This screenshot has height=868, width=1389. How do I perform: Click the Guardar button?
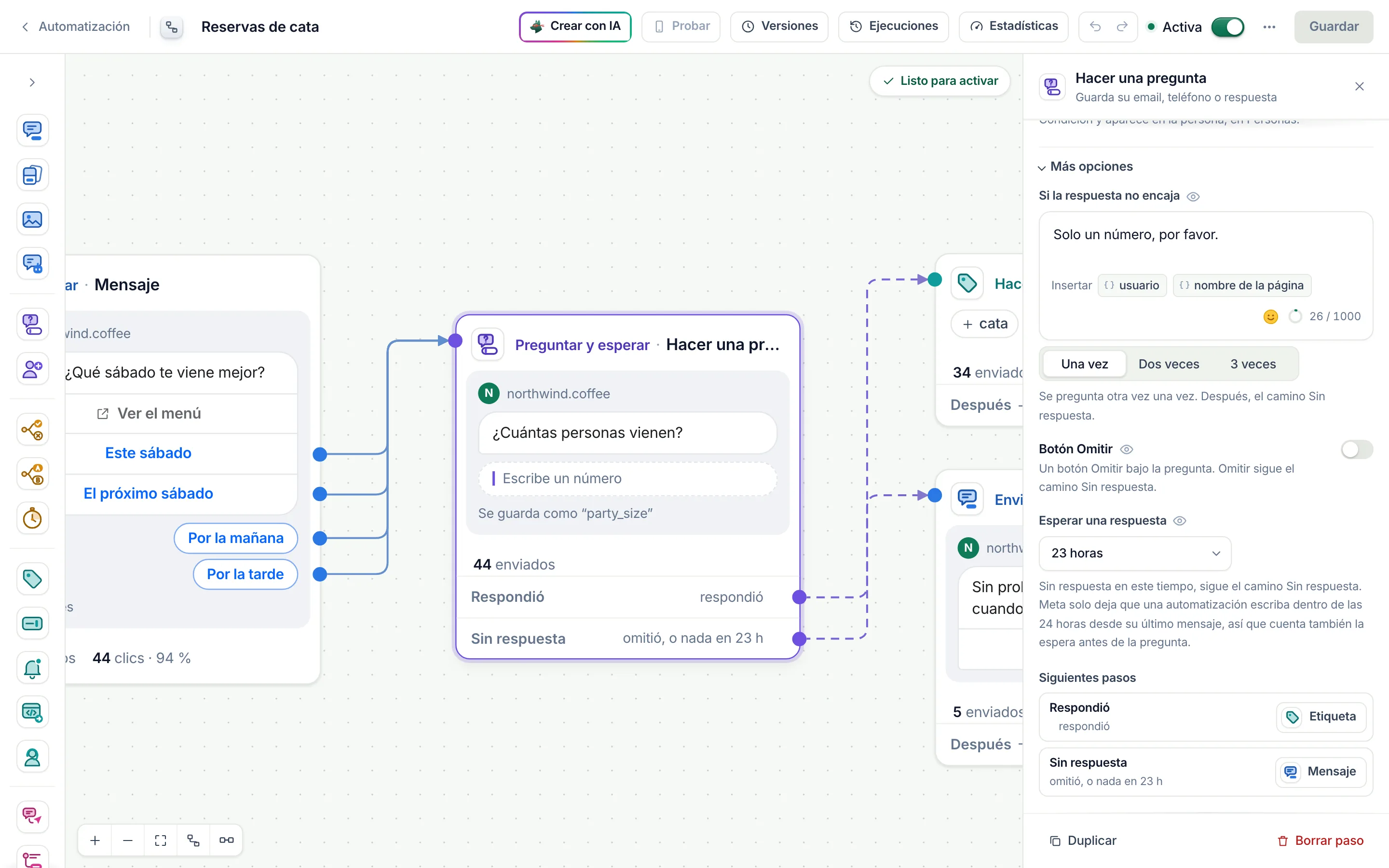[x=1334, y=27]
